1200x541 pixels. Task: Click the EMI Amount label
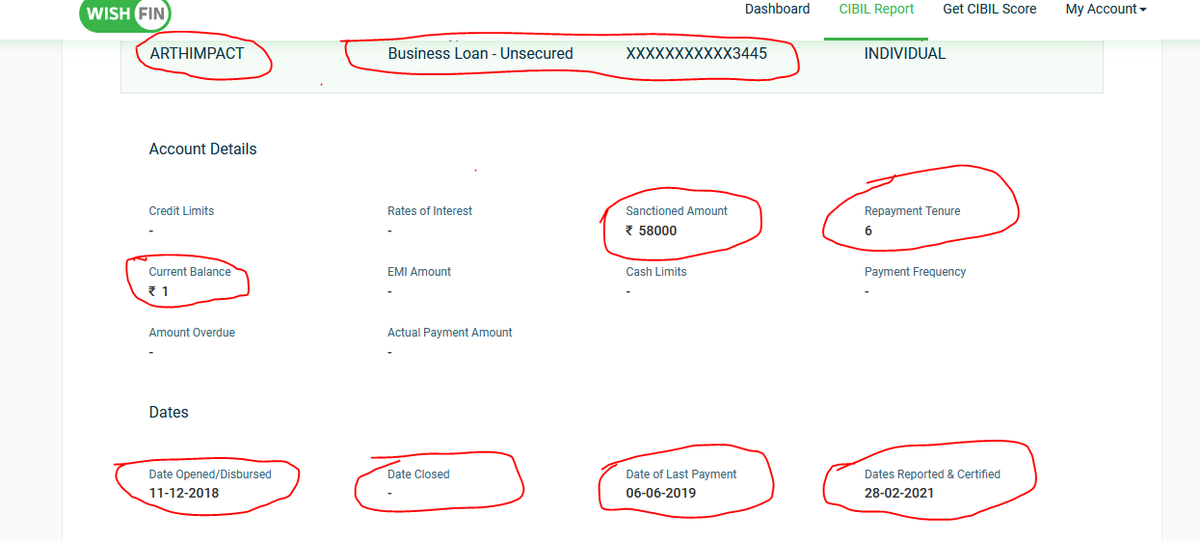click(419, 272)
